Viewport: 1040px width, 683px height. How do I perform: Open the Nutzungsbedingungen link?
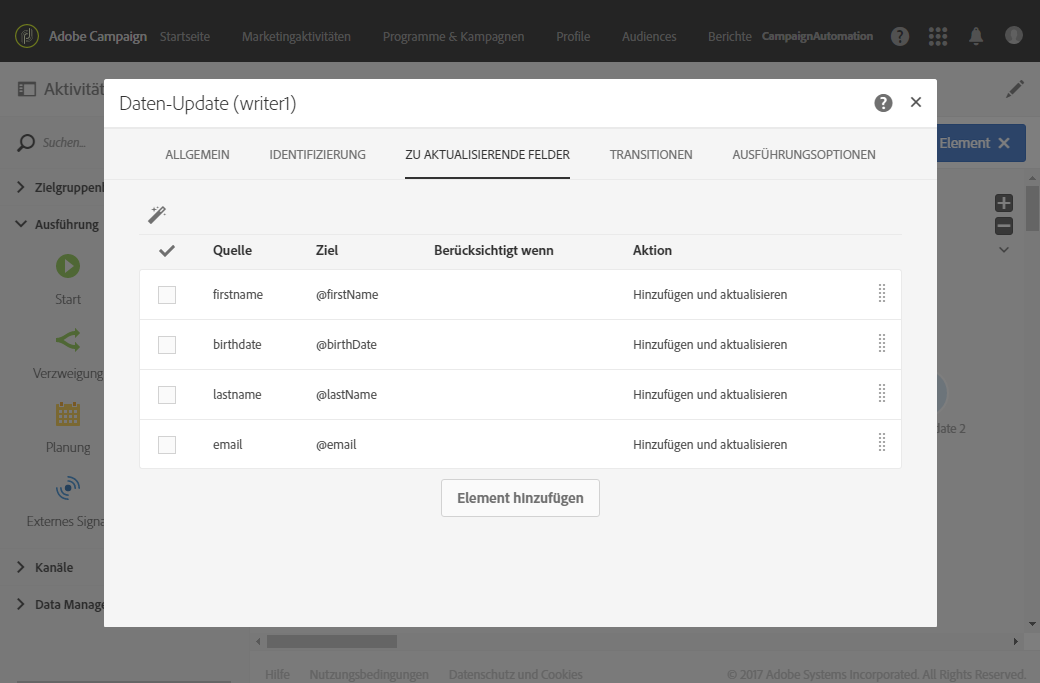369,674
